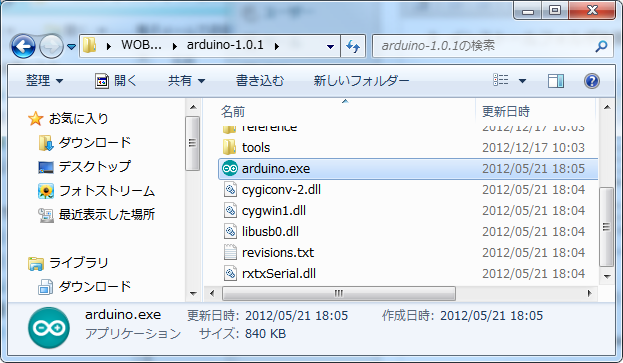Open ダウンロード under お気に入り
The height and width of the screenshot is (363, 623).
coord(95,142)
